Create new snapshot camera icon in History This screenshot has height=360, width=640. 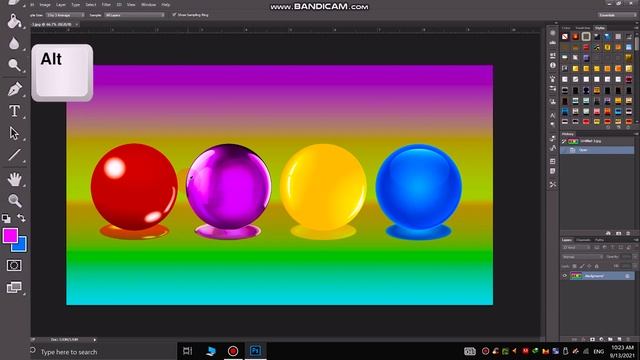point(619,233)
